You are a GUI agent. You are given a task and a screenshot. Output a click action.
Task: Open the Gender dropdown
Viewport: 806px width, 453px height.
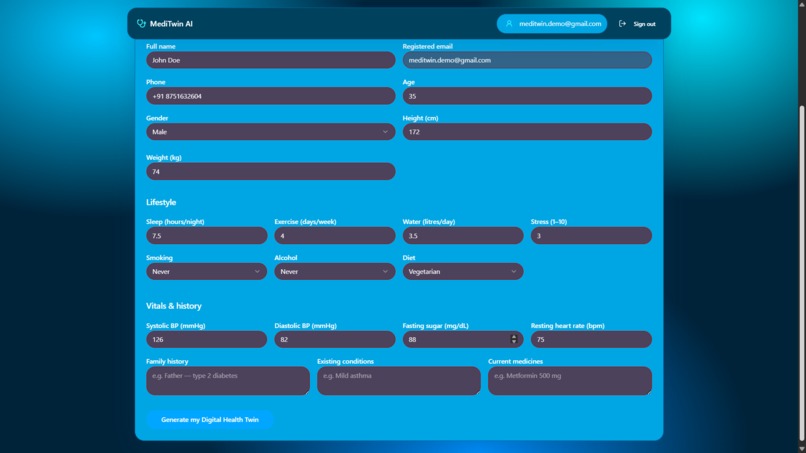(x=270, y=132)
